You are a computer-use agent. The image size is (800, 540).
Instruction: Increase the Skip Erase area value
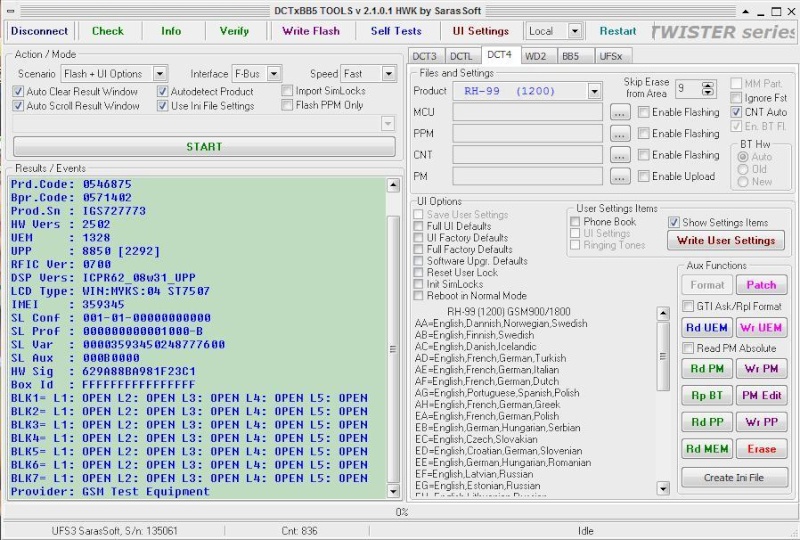tap(707, 85)
